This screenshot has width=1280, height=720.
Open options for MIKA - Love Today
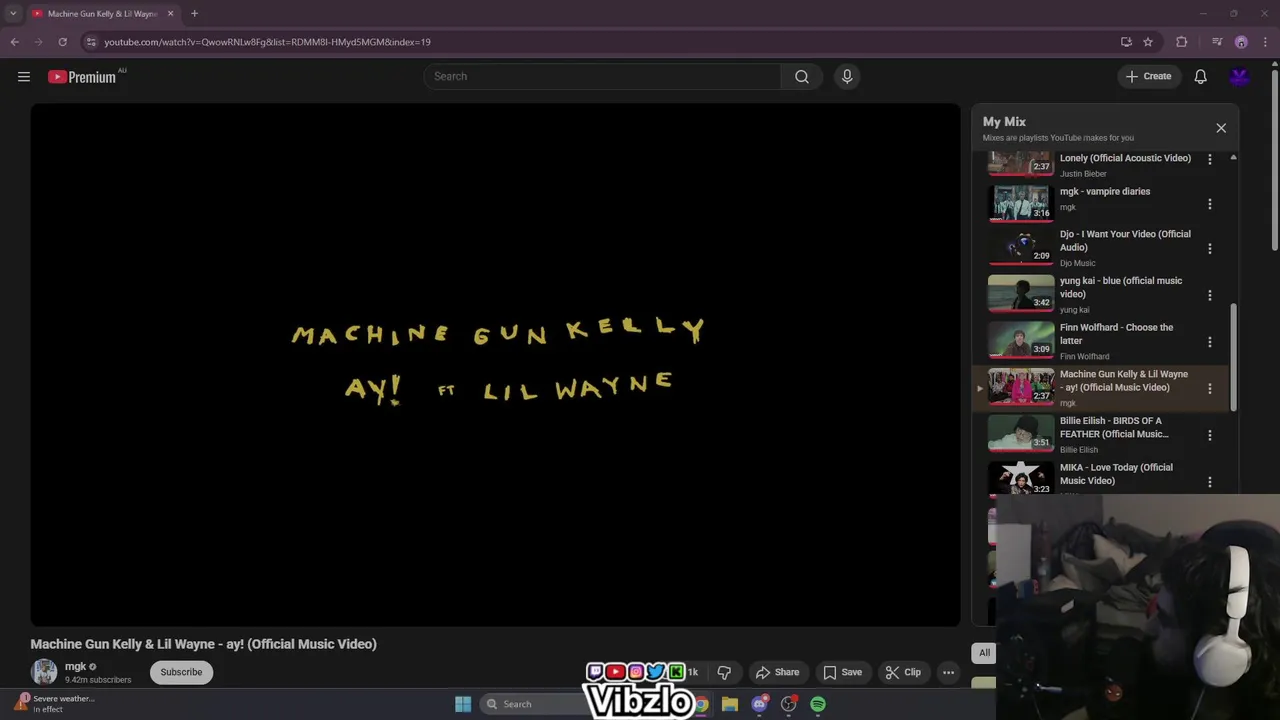[x=1209, y=482]
